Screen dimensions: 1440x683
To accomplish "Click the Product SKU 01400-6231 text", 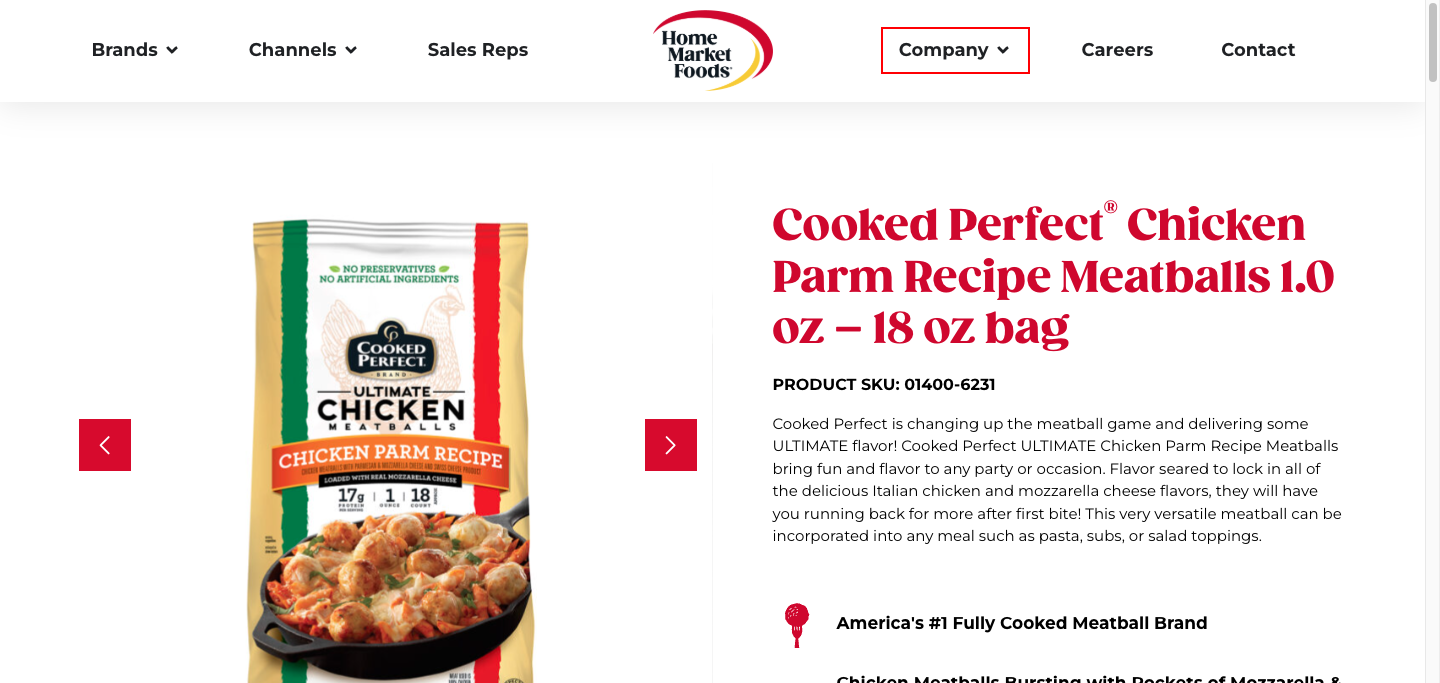I will click(884, 385).
